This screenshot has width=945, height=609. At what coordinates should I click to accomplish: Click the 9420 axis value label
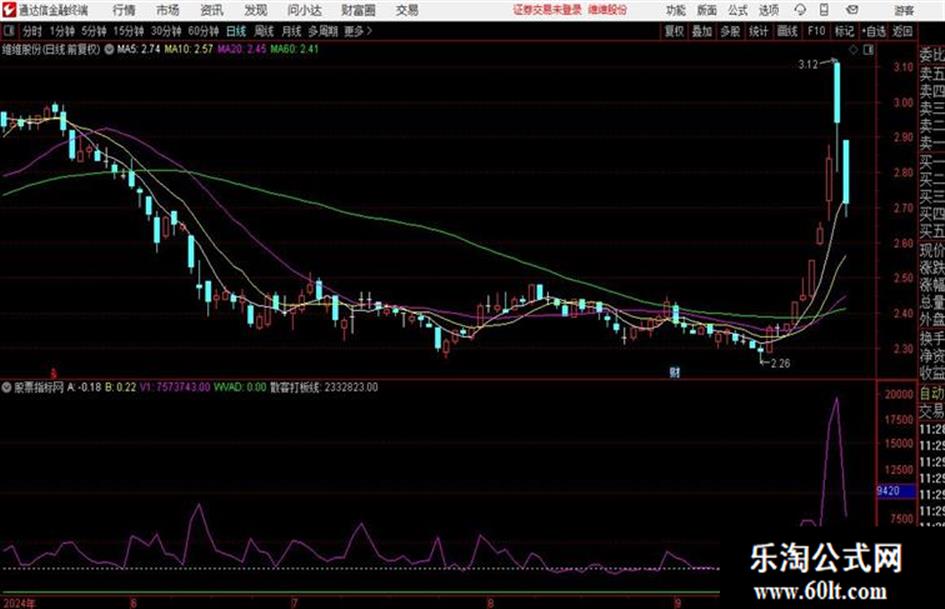888,491
